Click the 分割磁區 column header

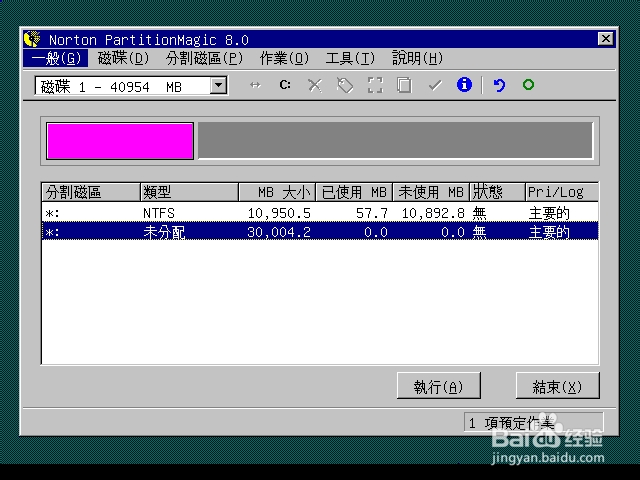click(x=91, y=192)
